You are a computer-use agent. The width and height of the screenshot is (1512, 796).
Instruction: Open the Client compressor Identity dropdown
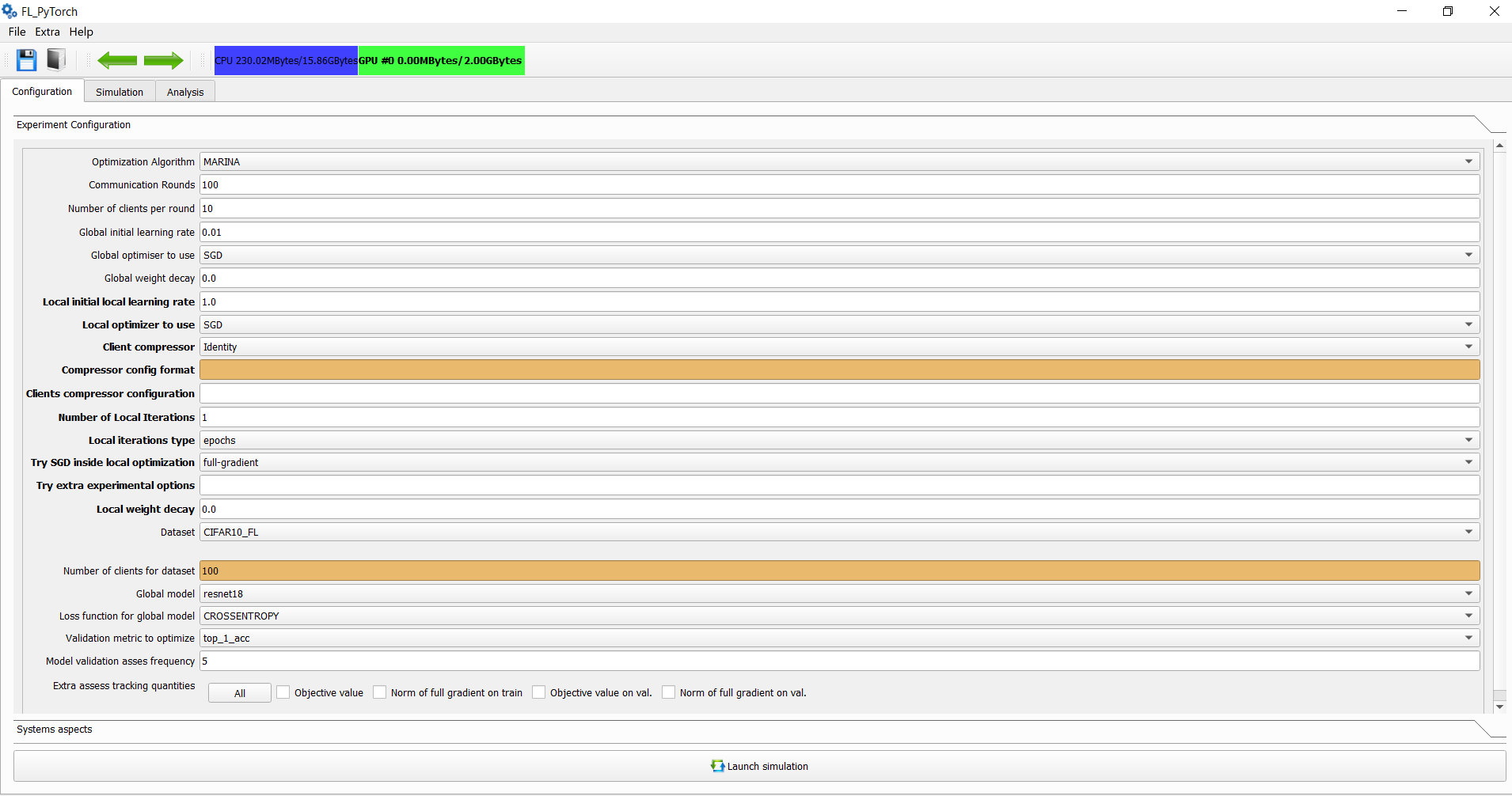click(839, 347)
